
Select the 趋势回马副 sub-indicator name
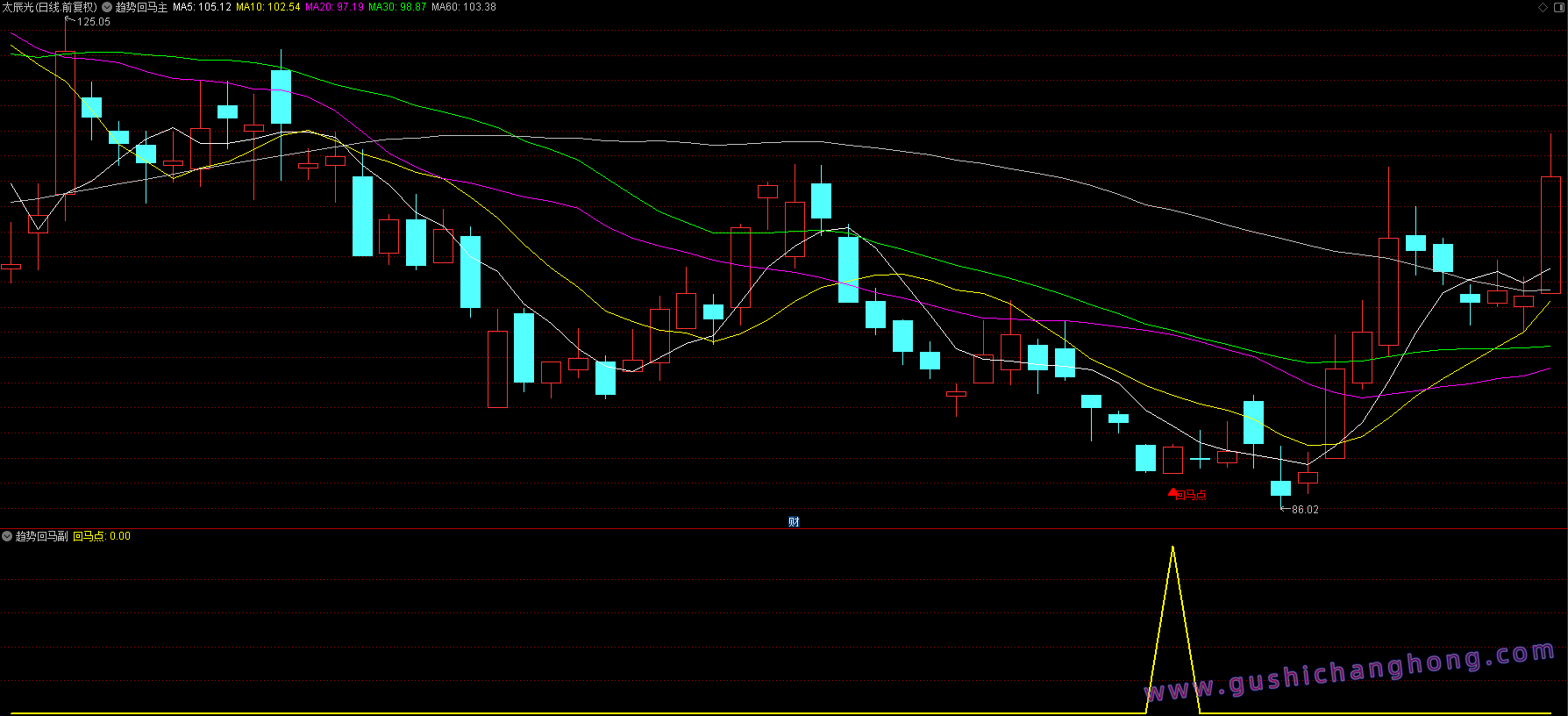[41, 536]
